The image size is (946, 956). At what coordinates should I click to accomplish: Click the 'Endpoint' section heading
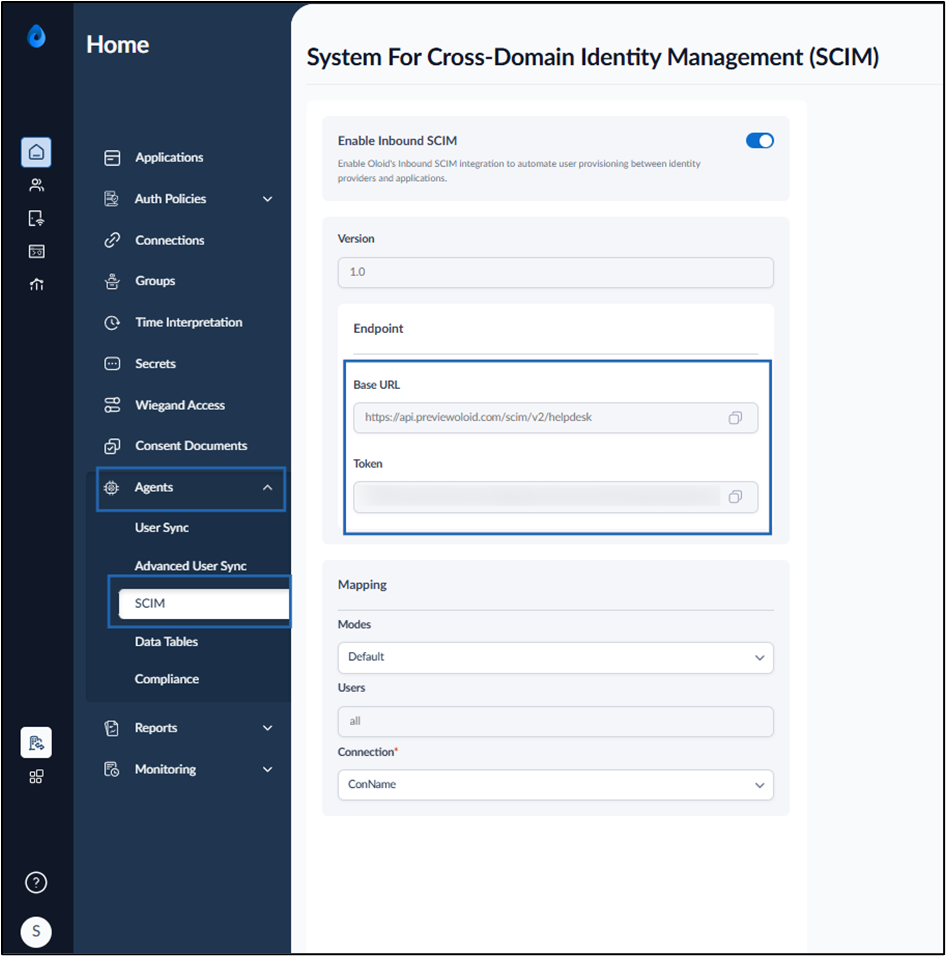[378, 329]
